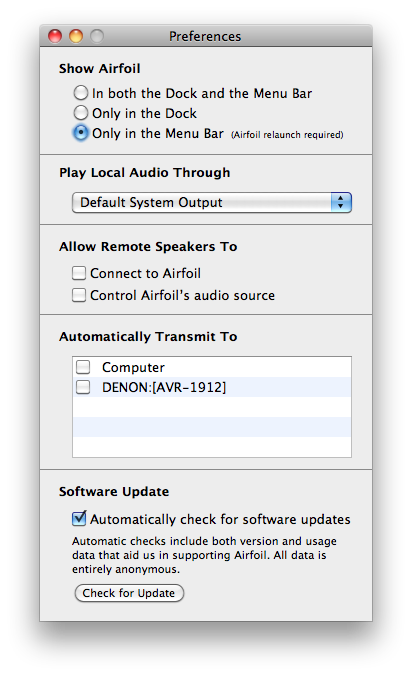The image size is (412, 676).
Task: Click the Preferences title bar
Action: point(206,36)
